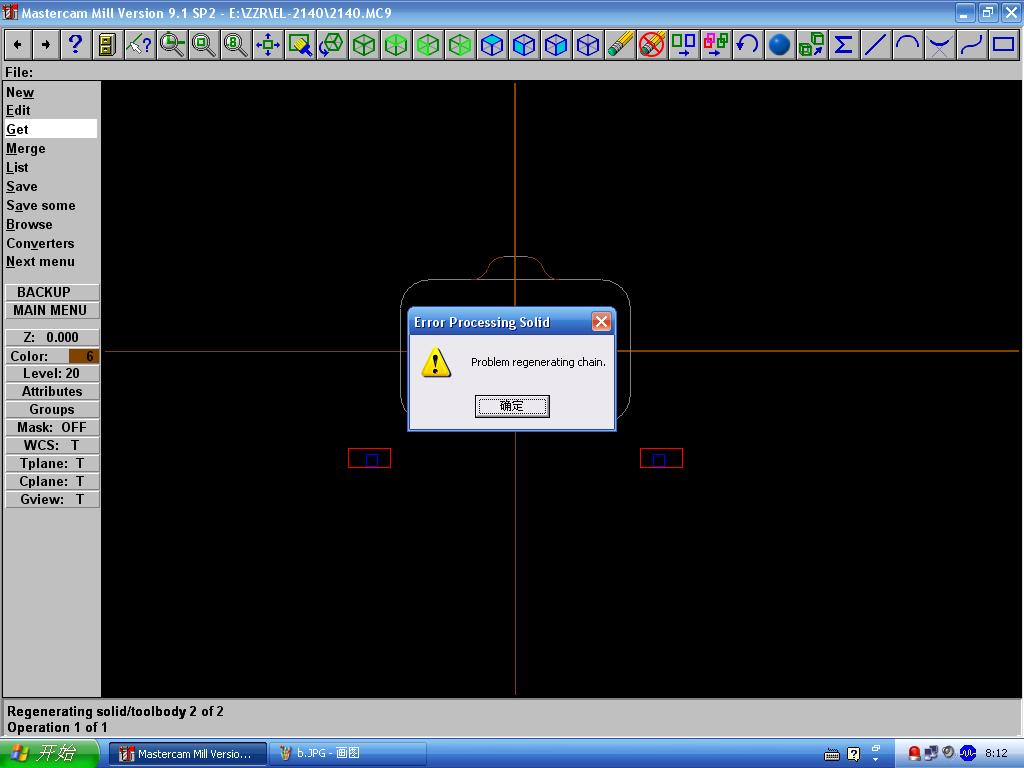Select the Create arc icon
Image resolution: width=1024 pixels, height=768 pixels.
pos(907,45)
